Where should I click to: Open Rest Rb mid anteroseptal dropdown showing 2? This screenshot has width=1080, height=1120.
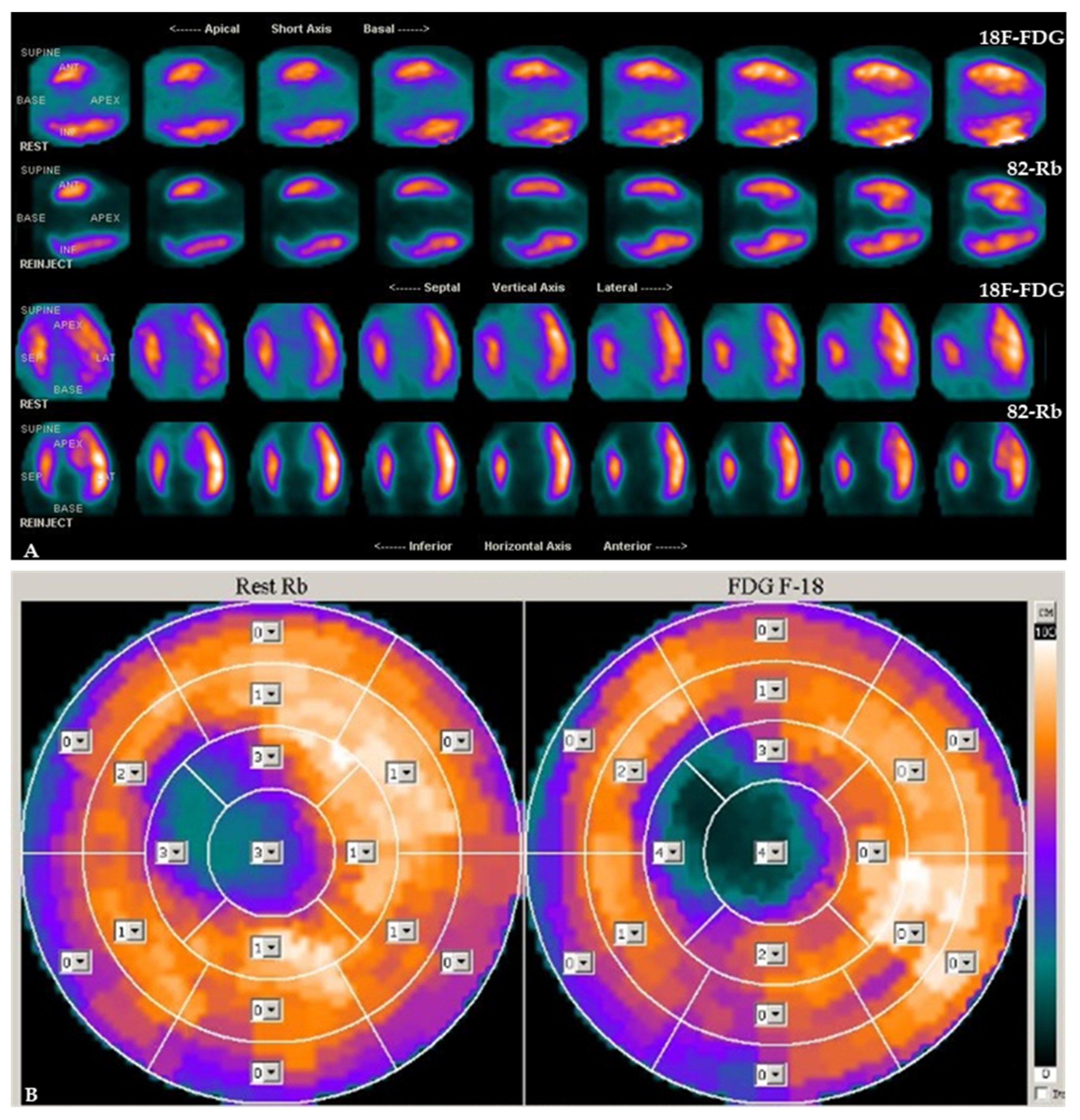pos(136,773)
